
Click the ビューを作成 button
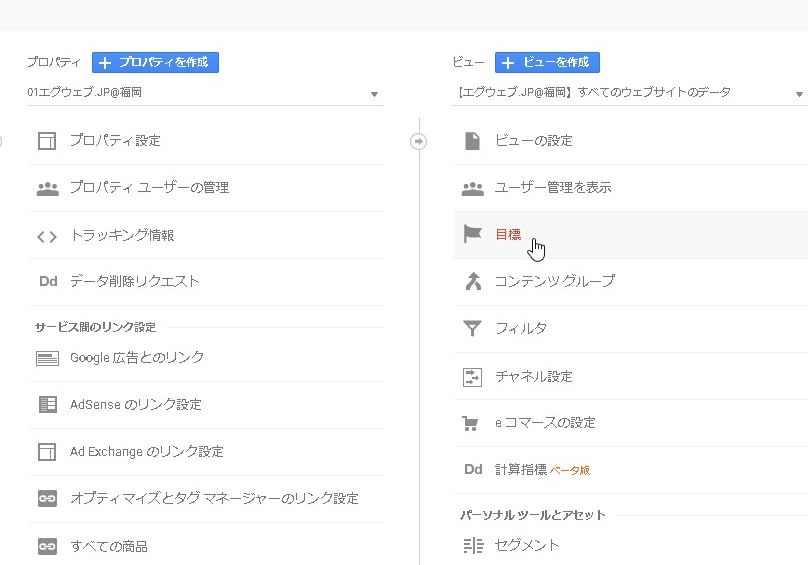(x=547, y=62)
